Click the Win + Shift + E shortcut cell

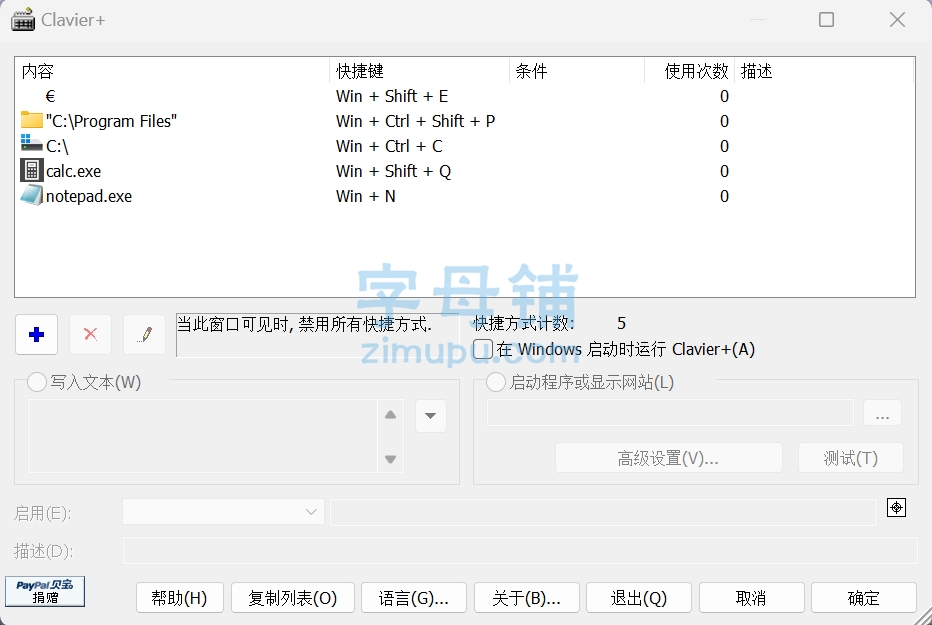[x=392, y=96]
